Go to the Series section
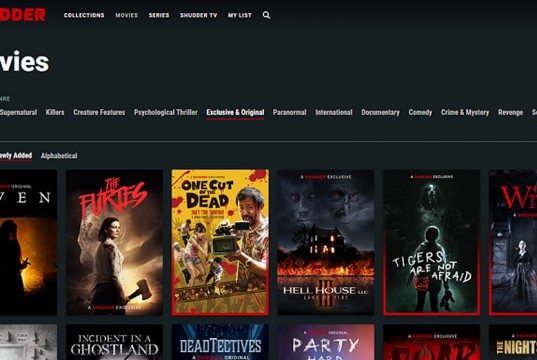The image size is (537, 360). tap(159, 15)
